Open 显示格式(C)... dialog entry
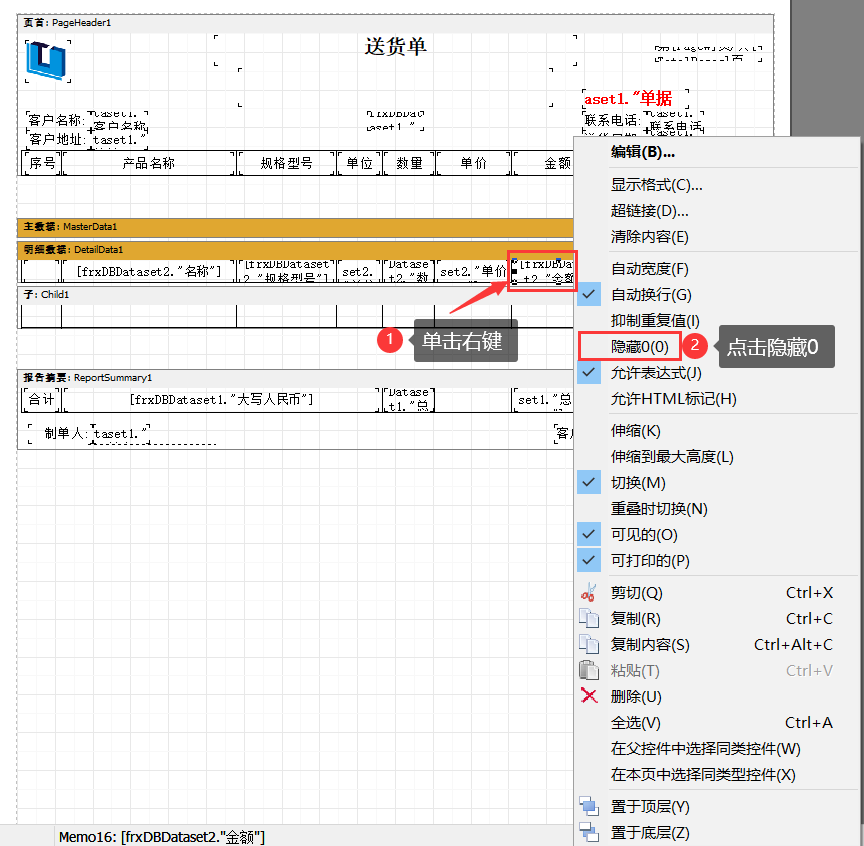 point(656,184)
